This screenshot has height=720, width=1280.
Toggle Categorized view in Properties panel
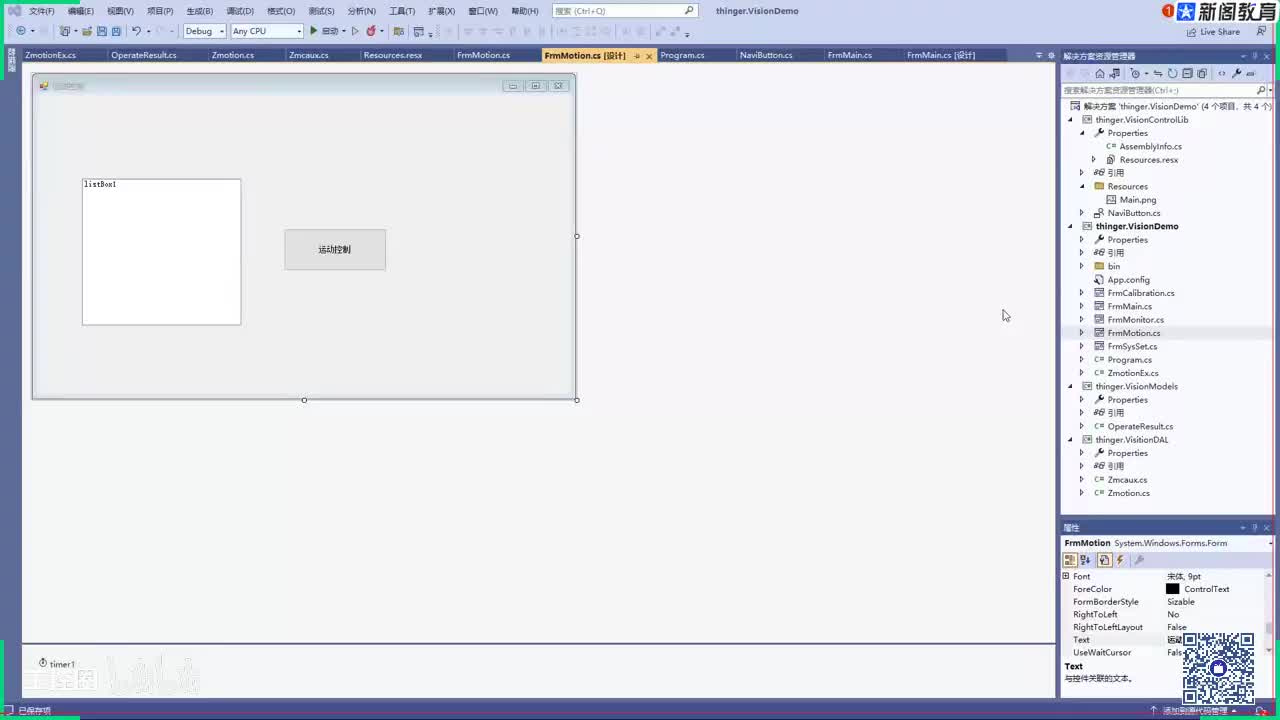click(1070, 560)
